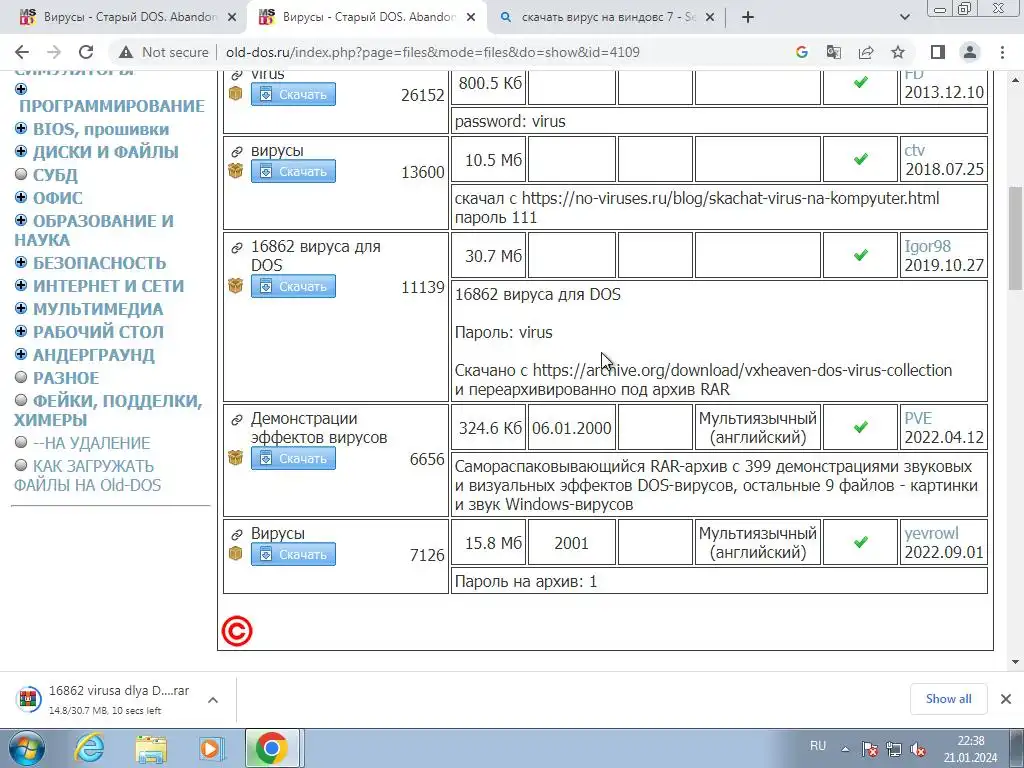
Task: Open the СУБД category link
Action: point(56,175)
